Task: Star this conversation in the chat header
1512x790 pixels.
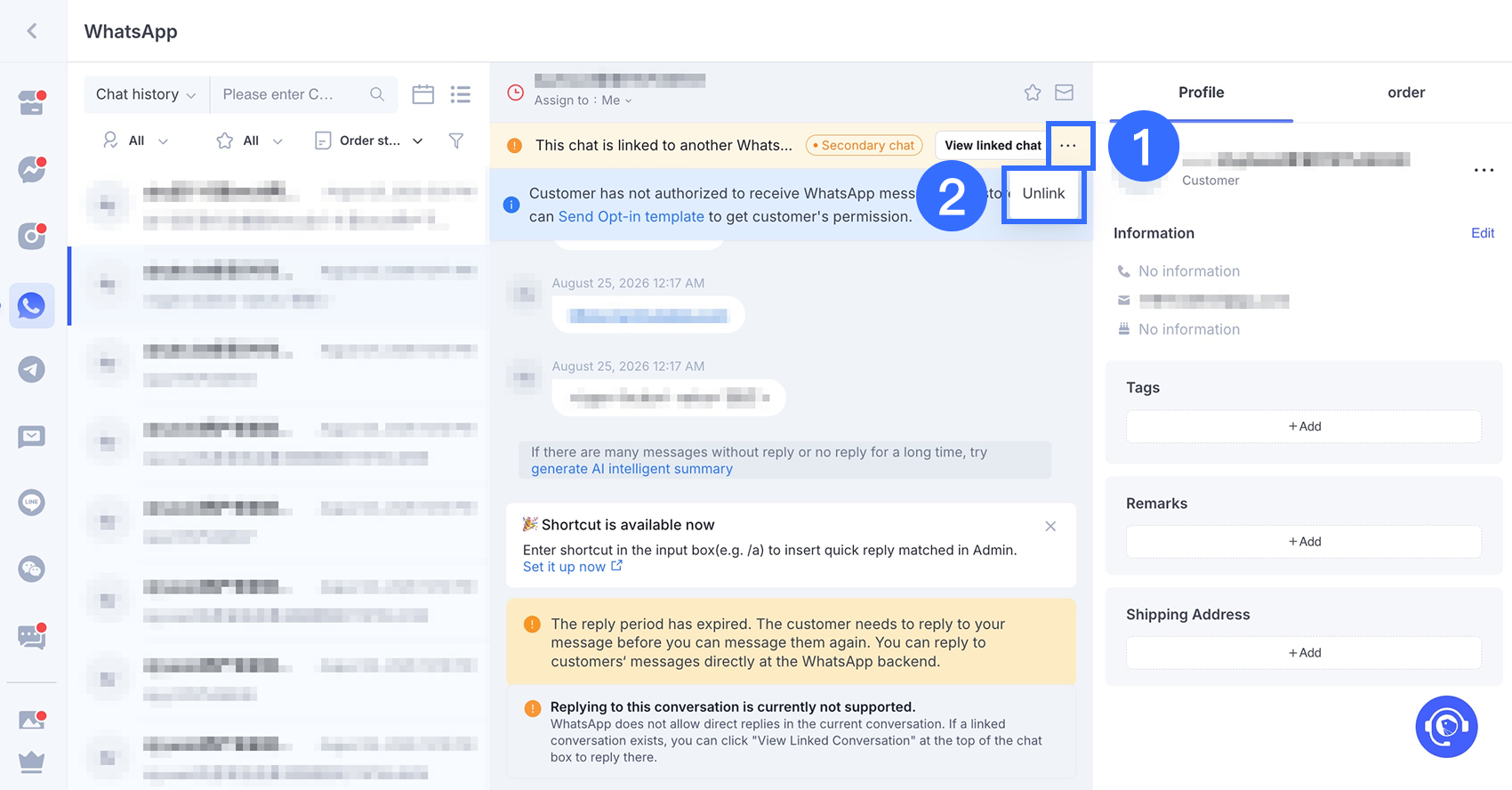Action: tap(1033, 93)
